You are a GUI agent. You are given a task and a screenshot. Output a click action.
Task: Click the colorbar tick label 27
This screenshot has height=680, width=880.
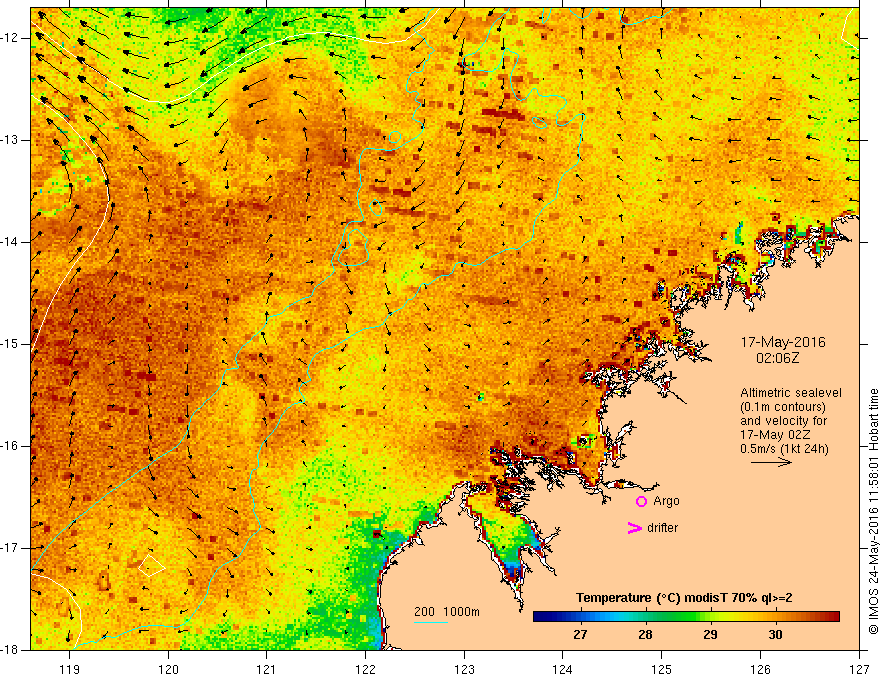click(x=580, y=635)
